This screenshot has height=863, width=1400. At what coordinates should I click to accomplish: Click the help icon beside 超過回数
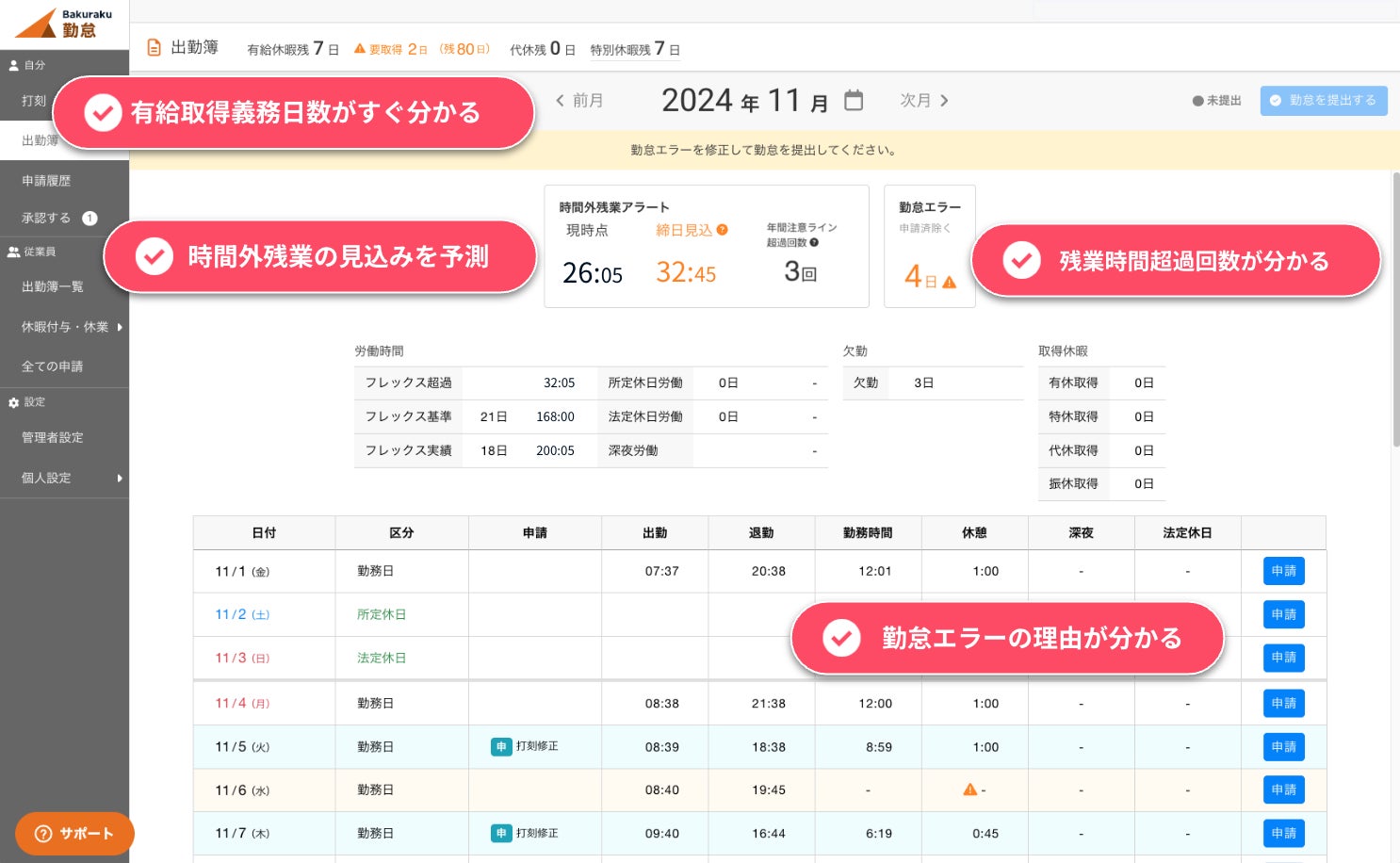click(x=814, y=243)
